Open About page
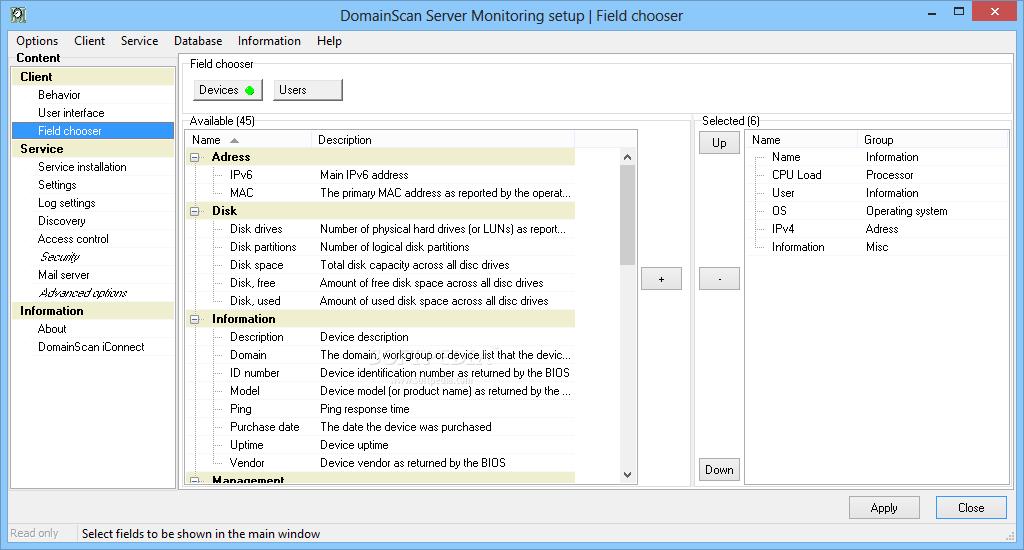The width and height of the screenshot is (1024, 550). [52, 329]
